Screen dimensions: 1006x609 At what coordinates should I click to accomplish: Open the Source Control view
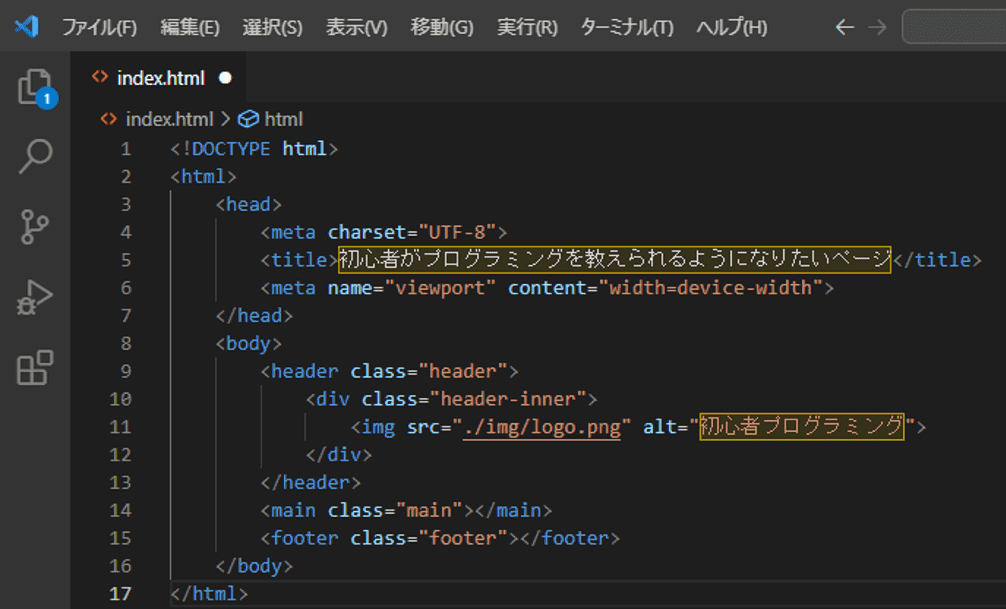coord(35,227)
